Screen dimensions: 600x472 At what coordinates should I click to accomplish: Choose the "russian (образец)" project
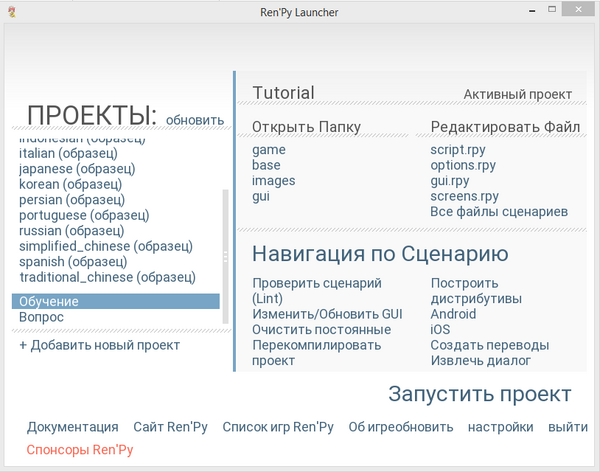72,230
